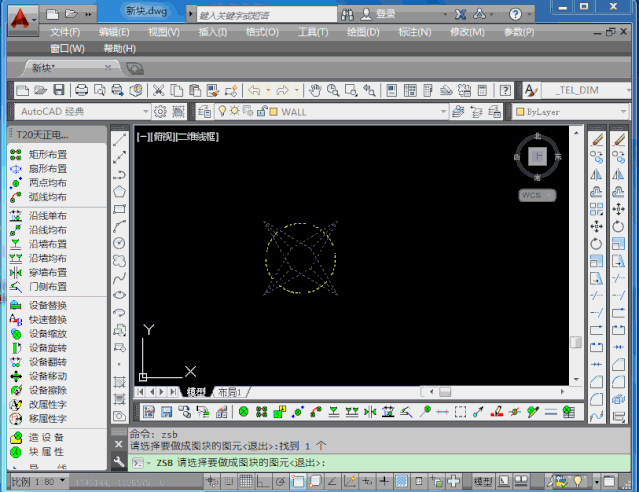Image resolution: width=639 pixels, height=492 pixels.
Task: Click the WALL layer color swatch
Action: [273, 111]
